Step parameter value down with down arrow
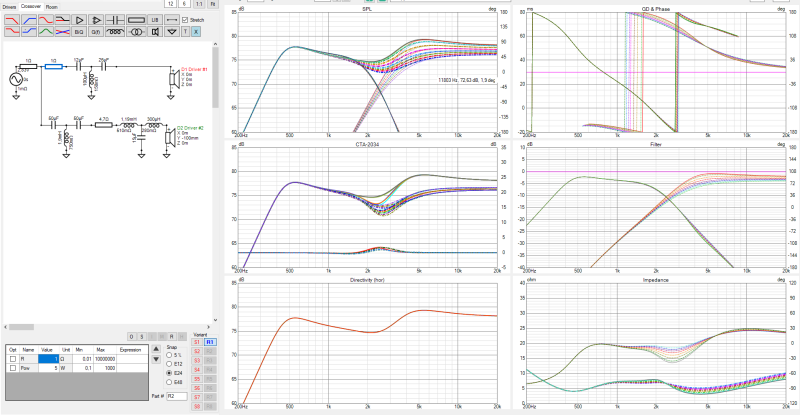Viewport: 800px width, 415px height. point(157,359)
